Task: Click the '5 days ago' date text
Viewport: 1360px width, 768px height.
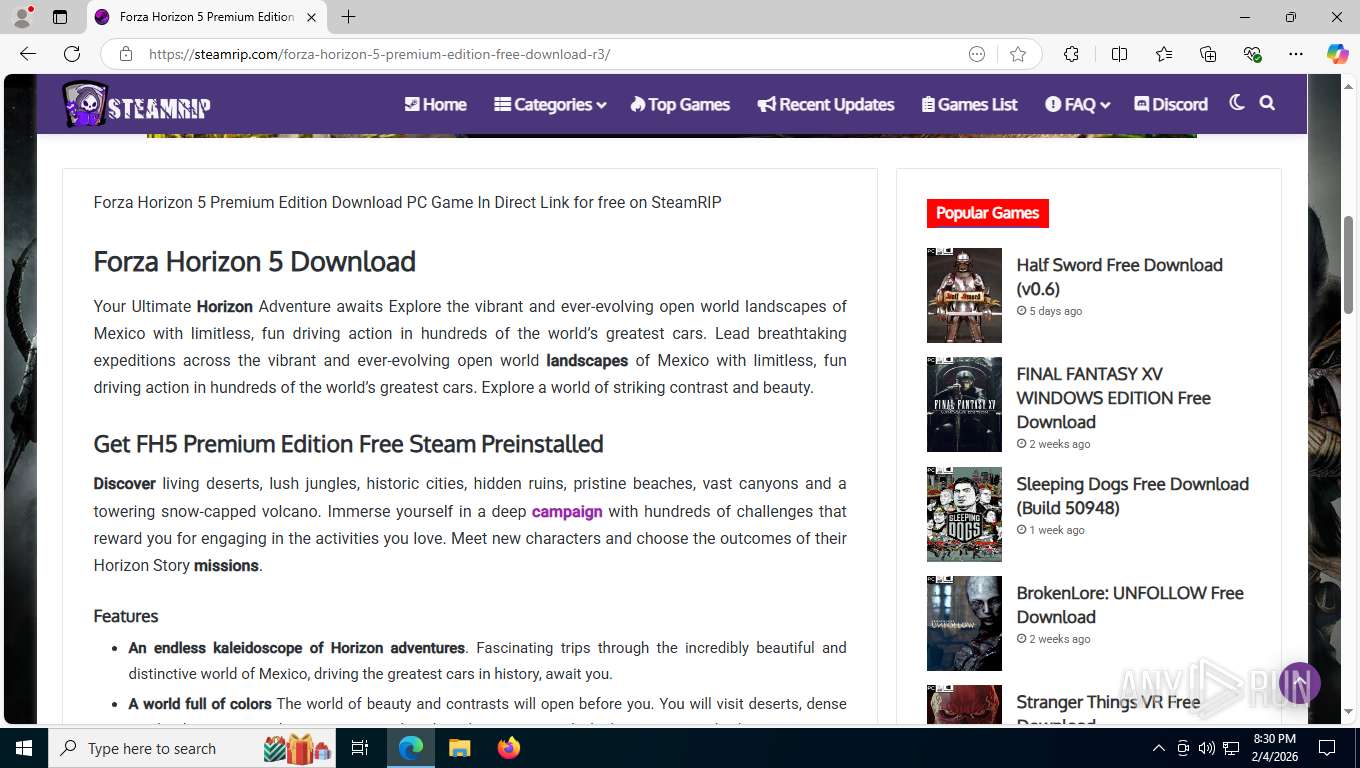Action: tap(1056, 311)
